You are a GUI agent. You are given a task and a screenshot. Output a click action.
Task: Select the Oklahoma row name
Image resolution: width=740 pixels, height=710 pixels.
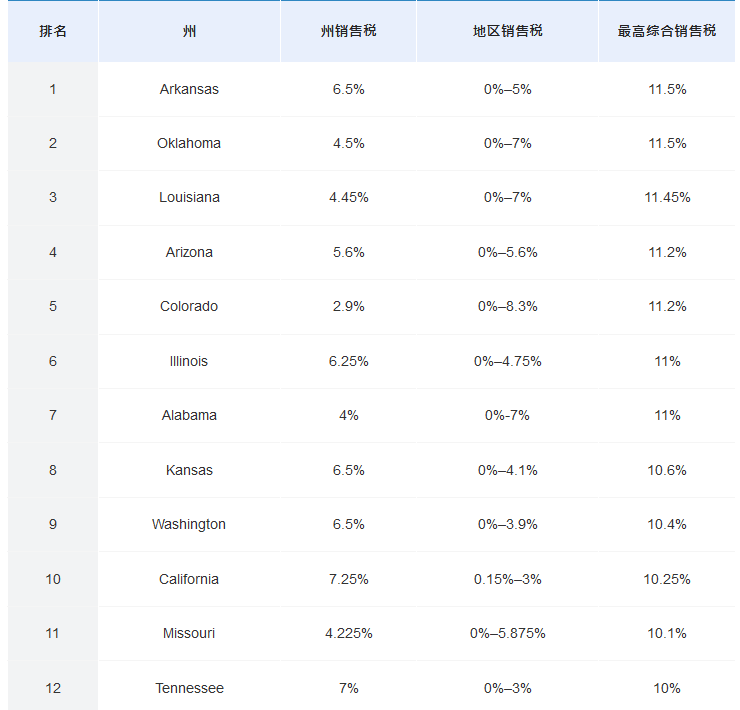(x=189, y=143)
